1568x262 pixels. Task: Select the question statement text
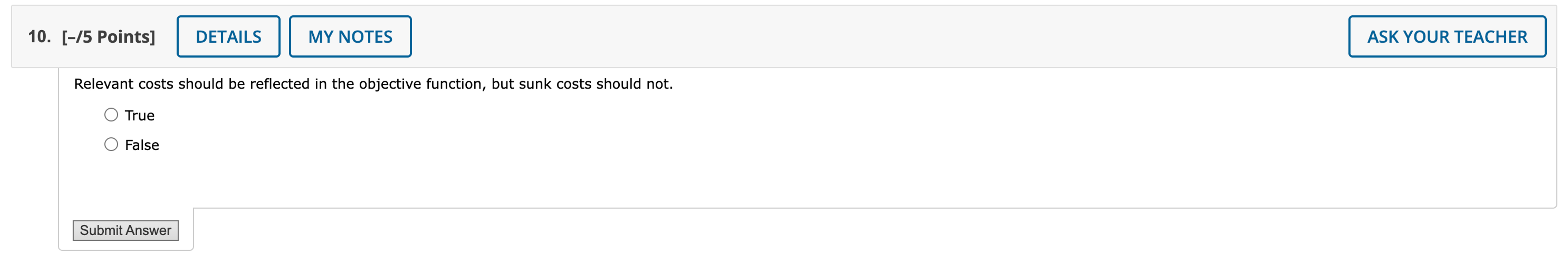372,83
